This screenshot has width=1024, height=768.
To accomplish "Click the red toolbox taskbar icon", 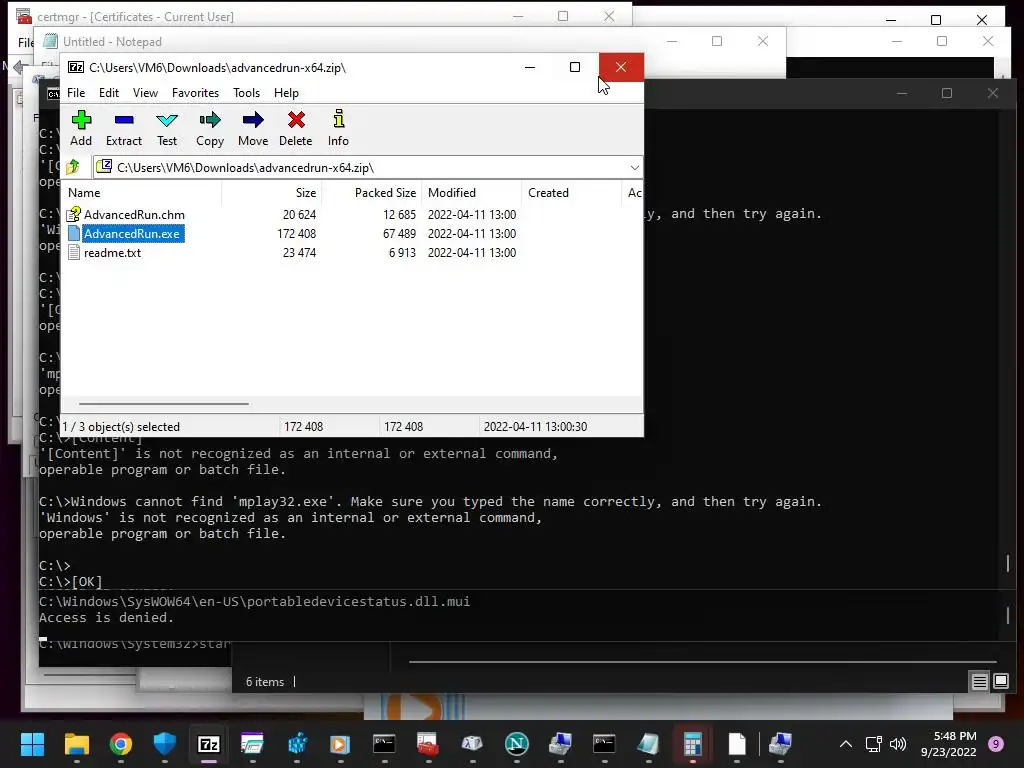I will 428,744.
